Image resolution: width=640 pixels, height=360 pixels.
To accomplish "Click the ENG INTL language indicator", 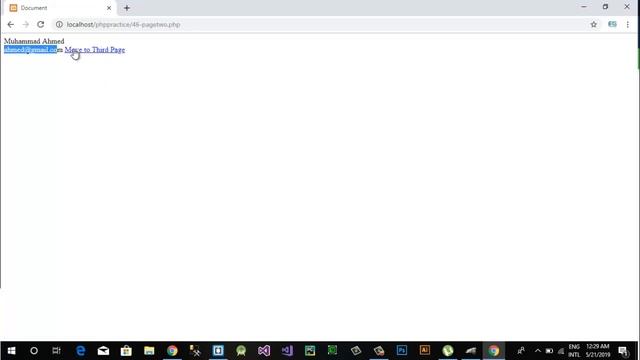I will (574, 351).
